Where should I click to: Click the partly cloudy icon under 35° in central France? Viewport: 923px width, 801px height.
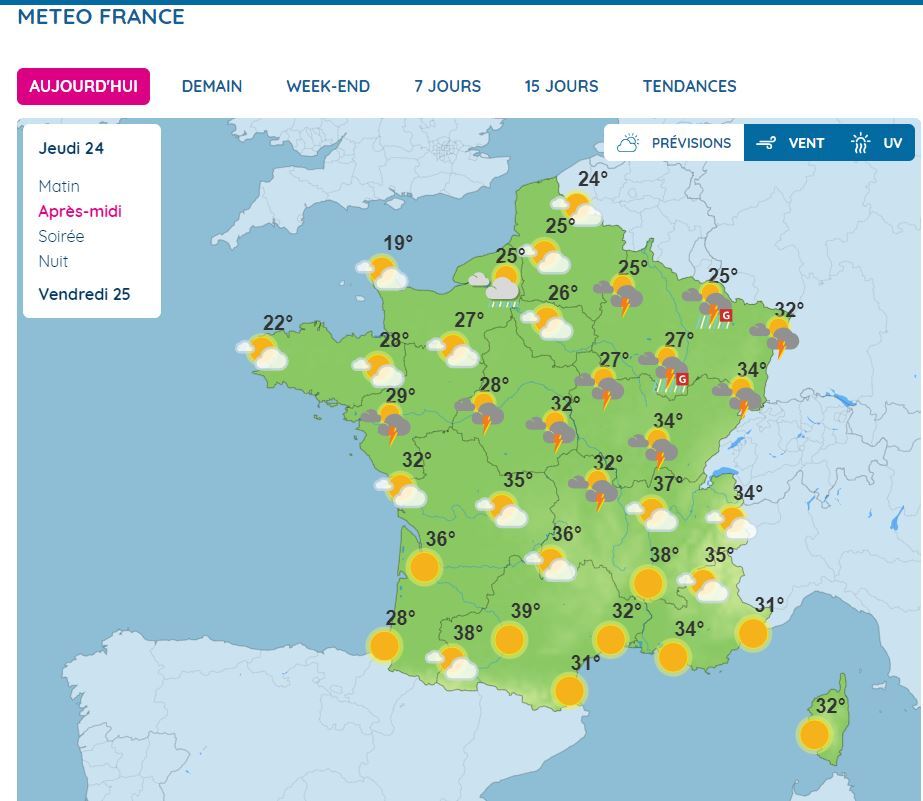pyautogui.click(x=502, y=509)
